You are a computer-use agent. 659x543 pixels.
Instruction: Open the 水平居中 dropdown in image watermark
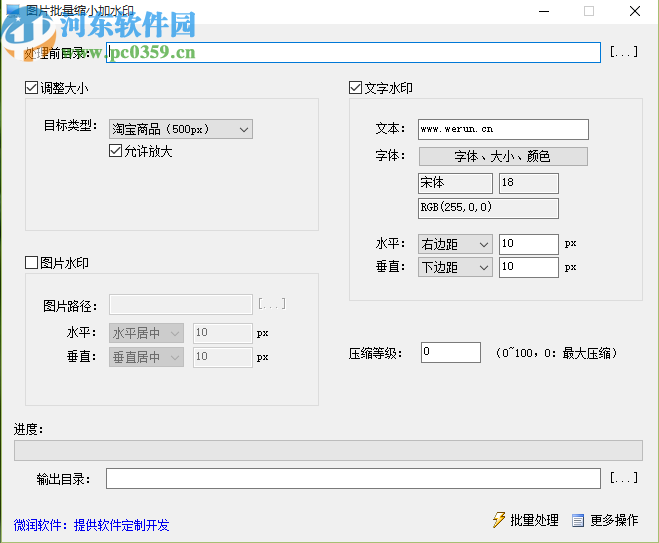pyautogui.click(x=146, y=333)
